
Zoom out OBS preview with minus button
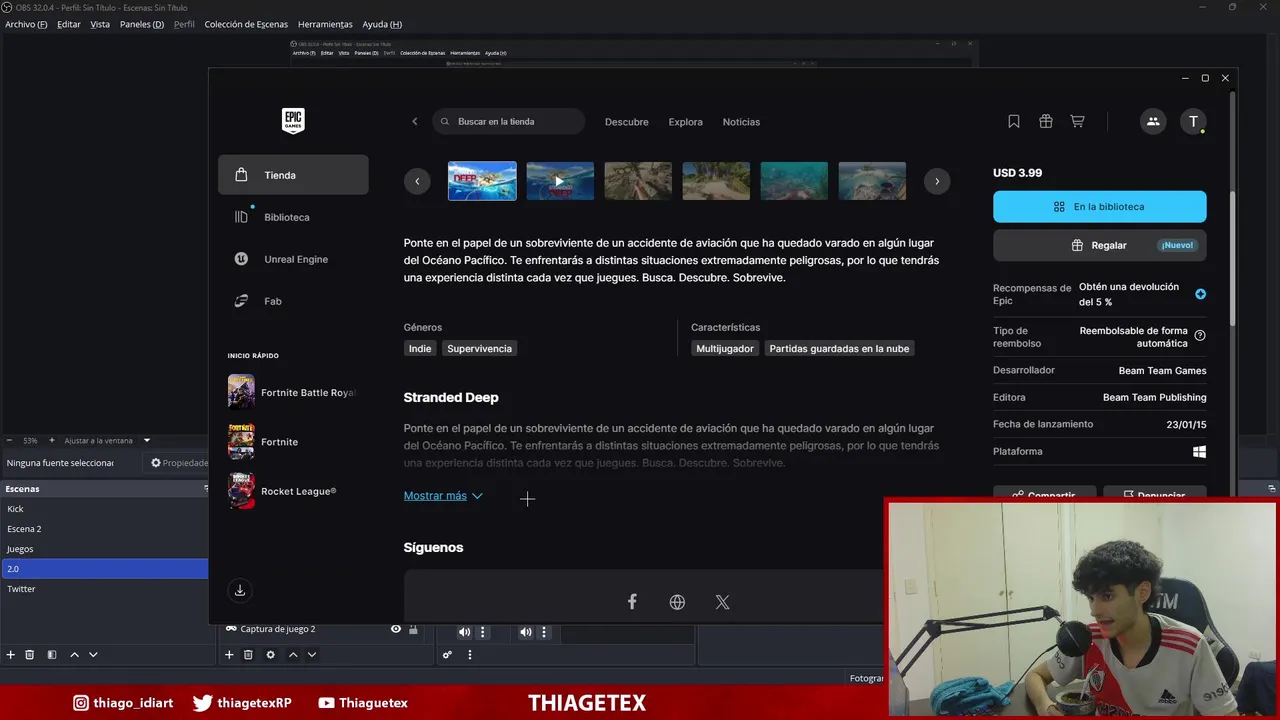9,440
